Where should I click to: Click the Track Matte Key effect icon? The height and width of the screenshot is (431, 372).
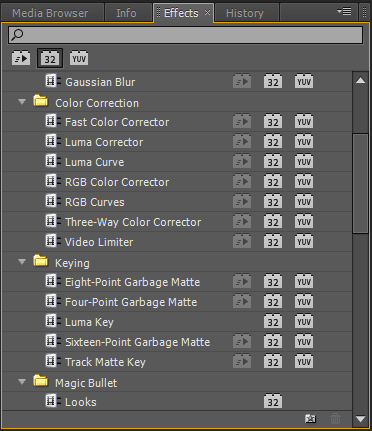[x=53, y=361]
